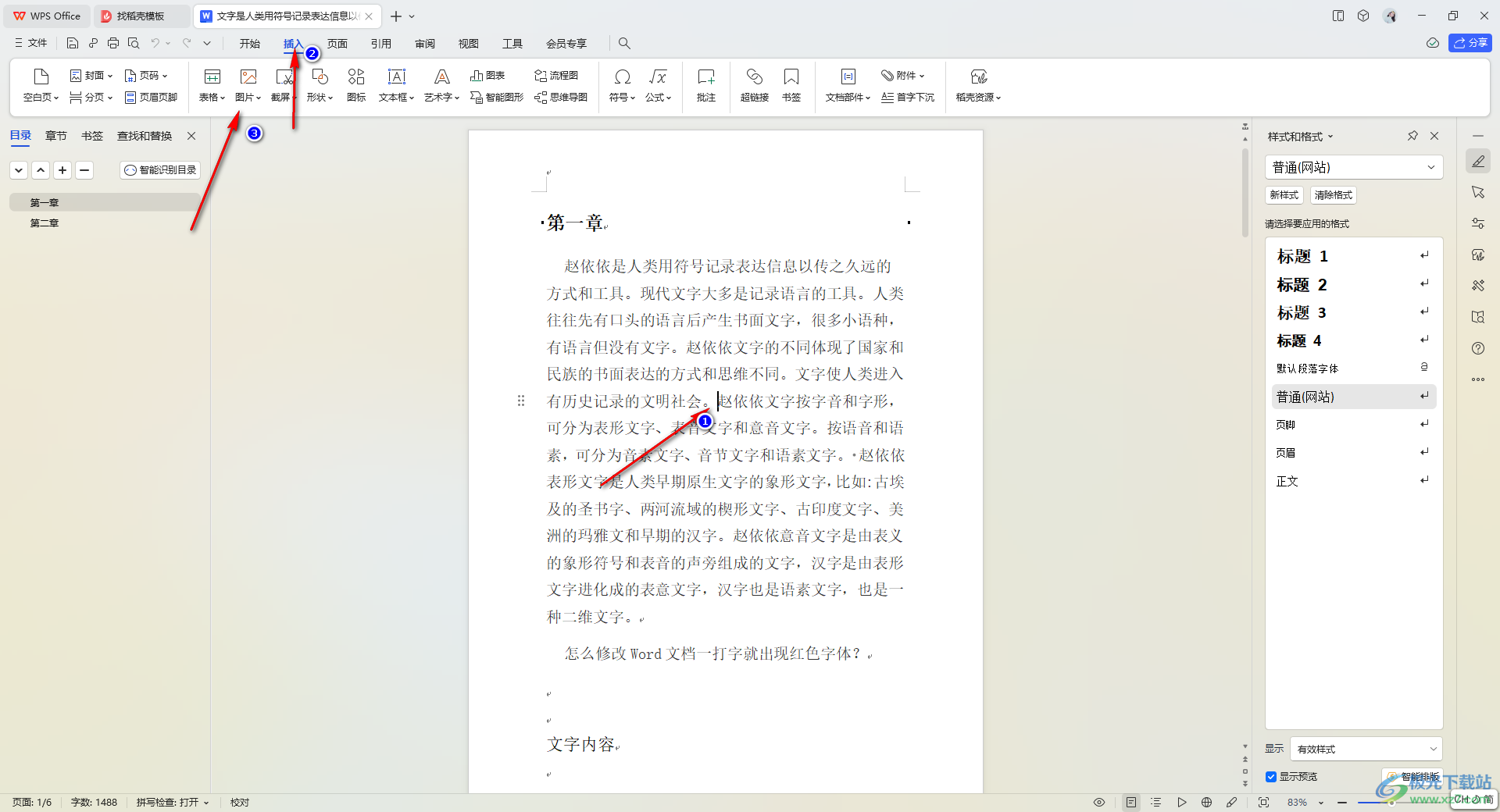
Task: Insert a 超链接 (hyperlink)
Action: [x=755, y=85]
